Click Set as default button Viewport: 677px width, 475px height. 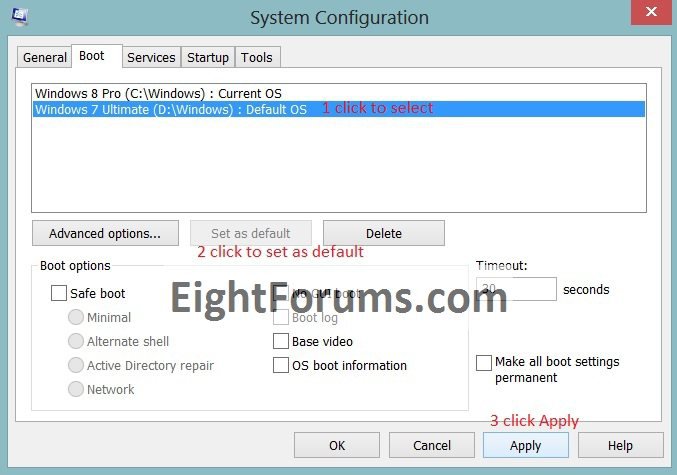[x=251, y=233]
